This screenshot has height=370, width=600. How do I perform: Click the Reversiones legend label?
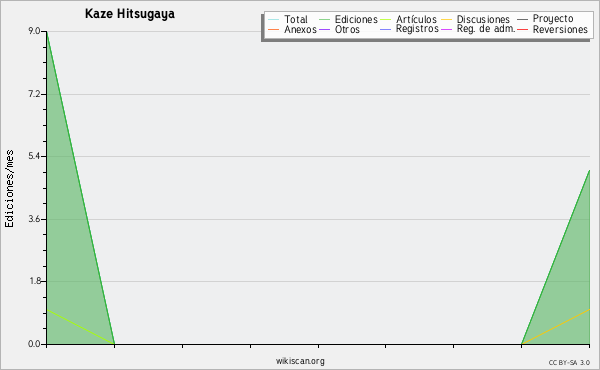point(560,29)
